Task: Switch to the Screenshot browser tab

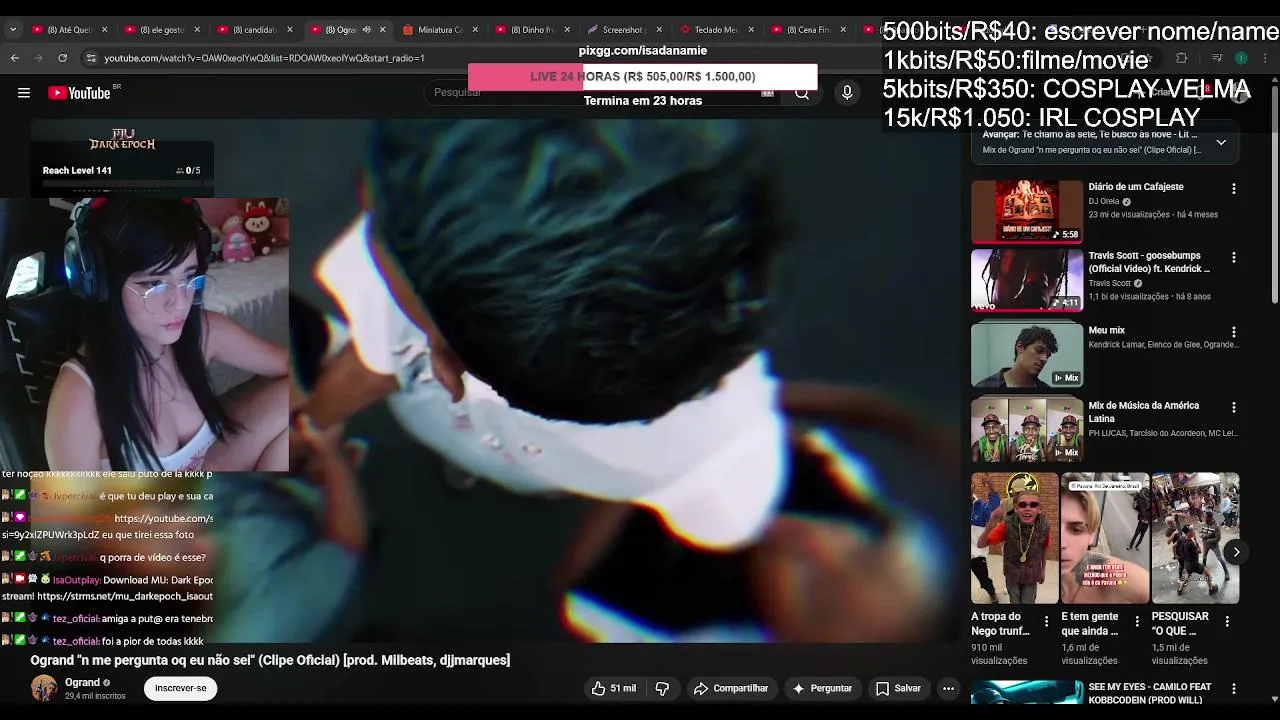Action: [624, 30]
